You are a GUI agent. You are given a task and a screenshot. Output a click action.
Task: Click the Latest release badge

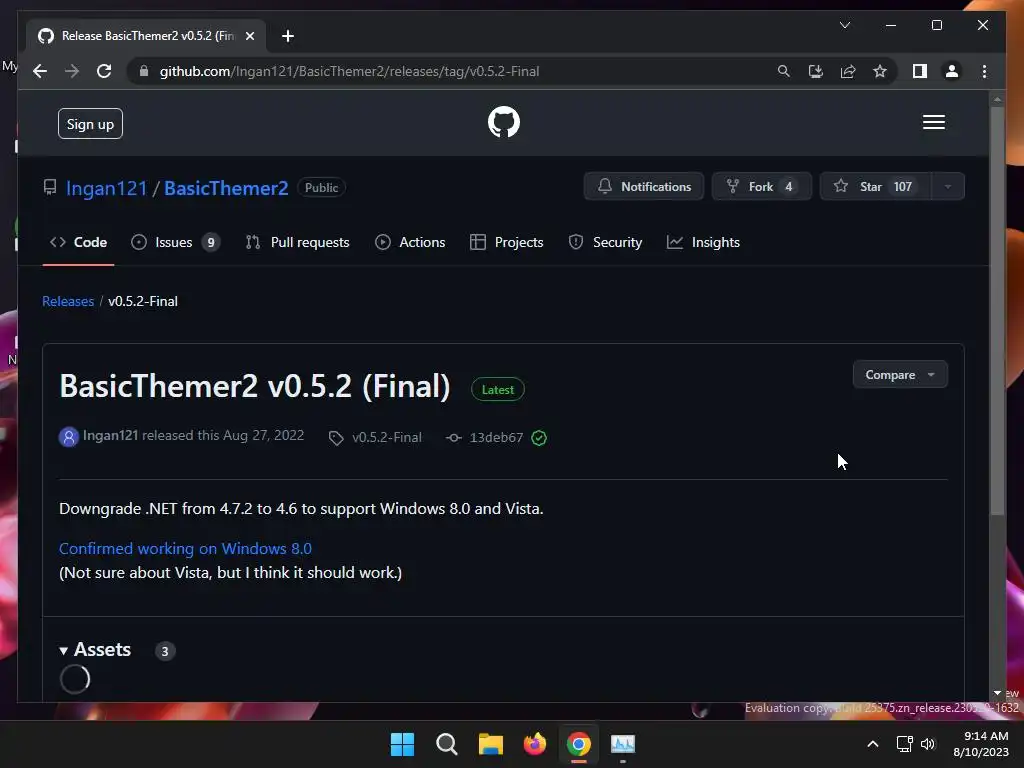tap(498, 390)
